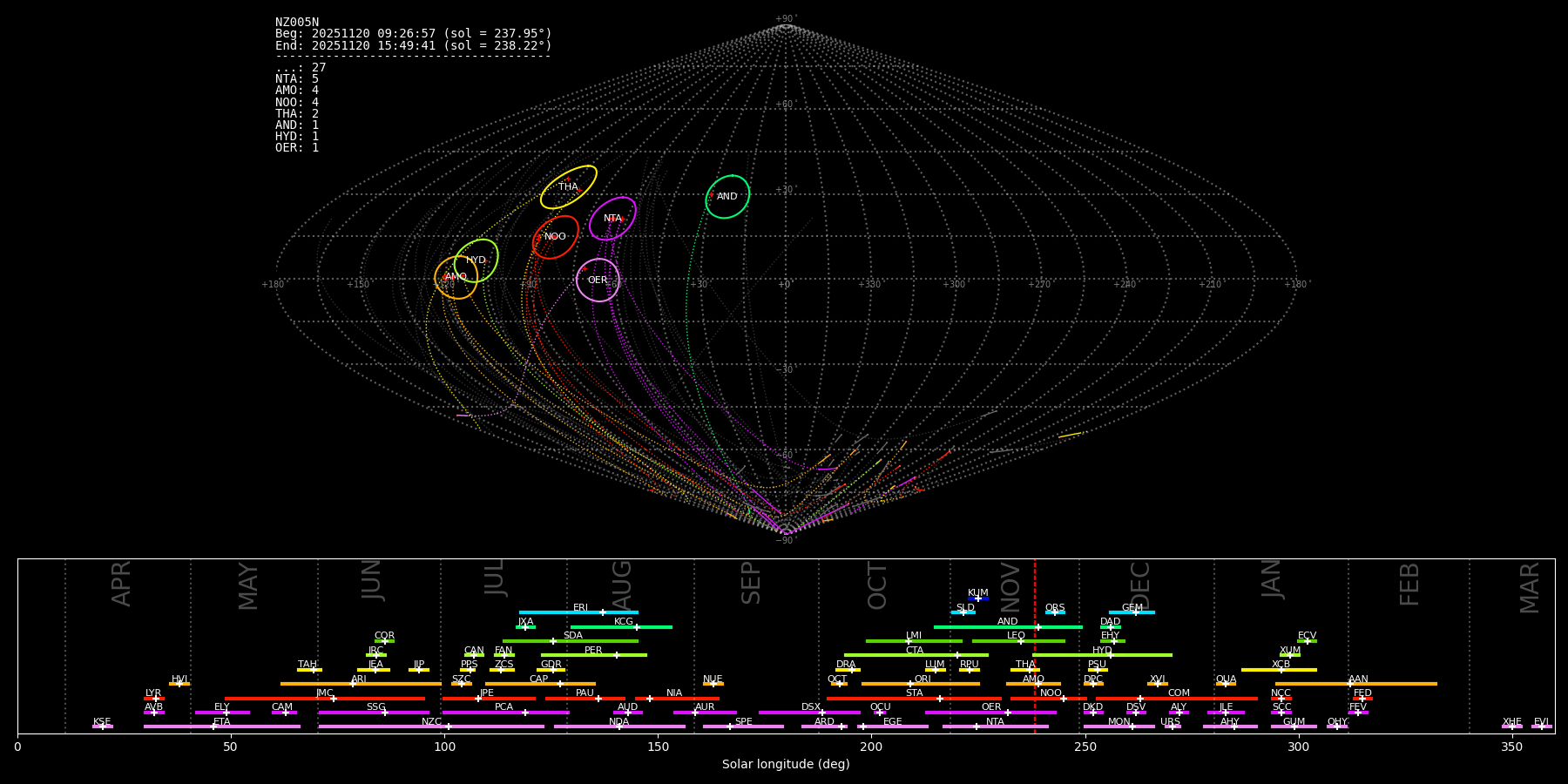Click the PAU shower bar in timeline

pos(585,698)
